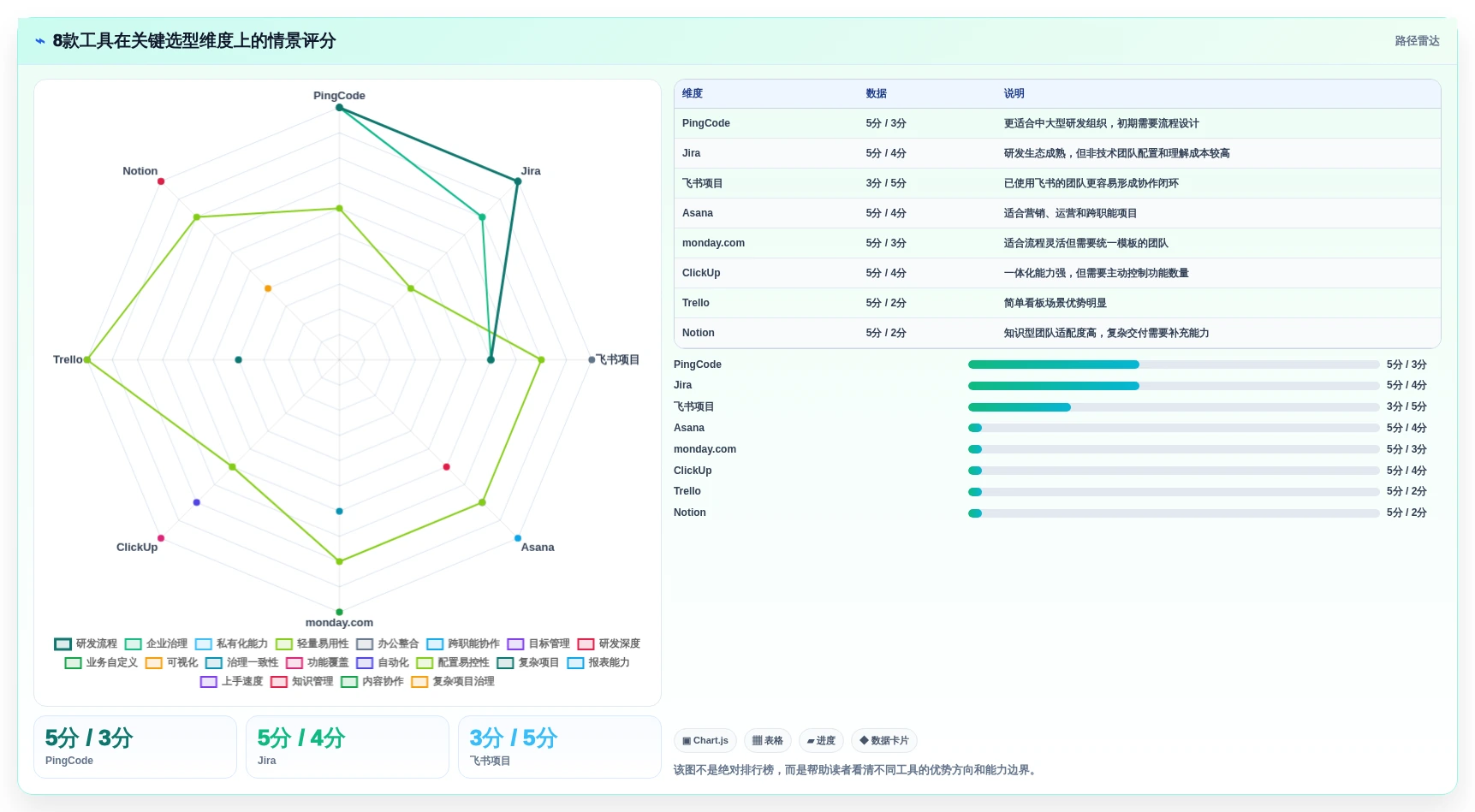Select the Trello table row
Image resolution: width=1475 pixels, height=812 pixels.
[x=1057, y=303]
